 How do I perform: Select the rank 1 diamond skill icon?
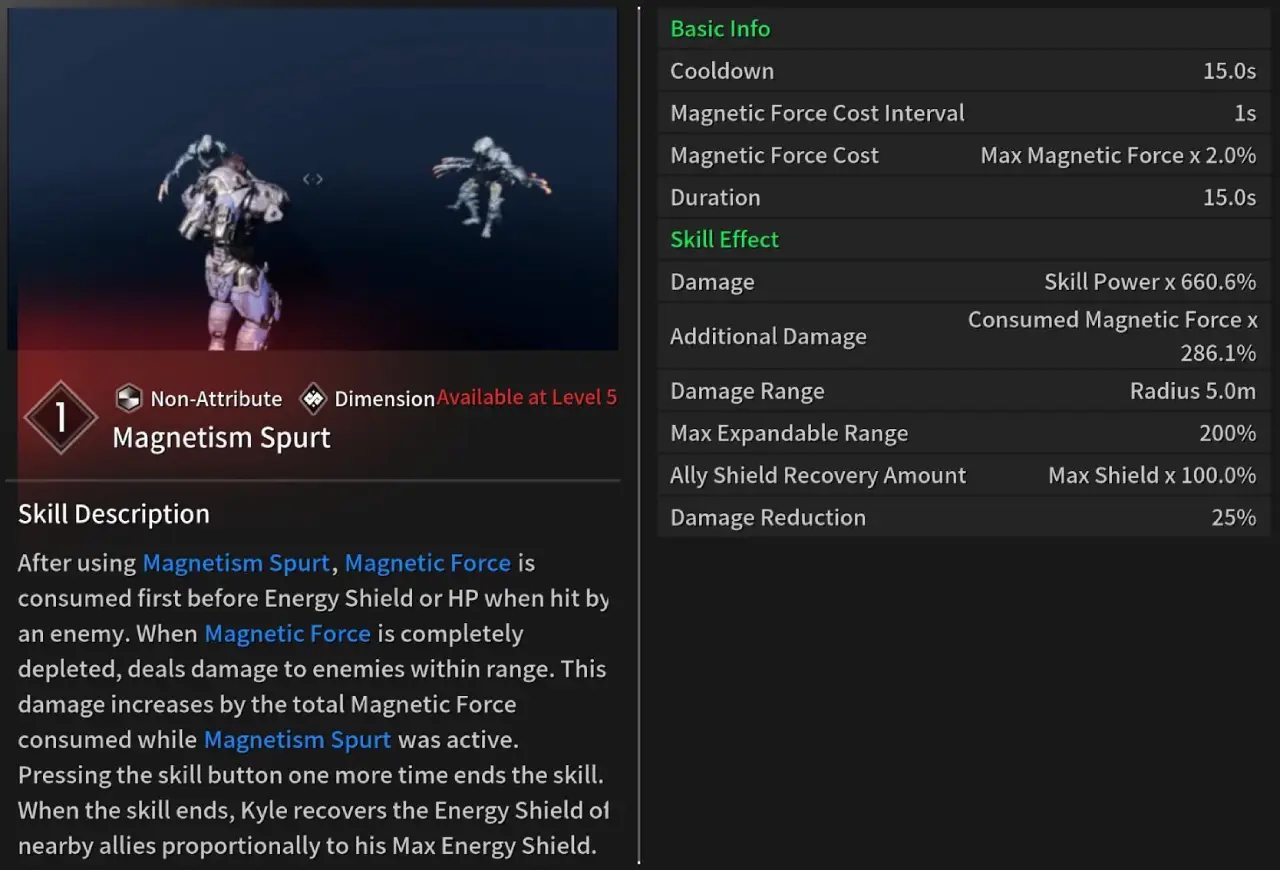(x=60, y=416)
